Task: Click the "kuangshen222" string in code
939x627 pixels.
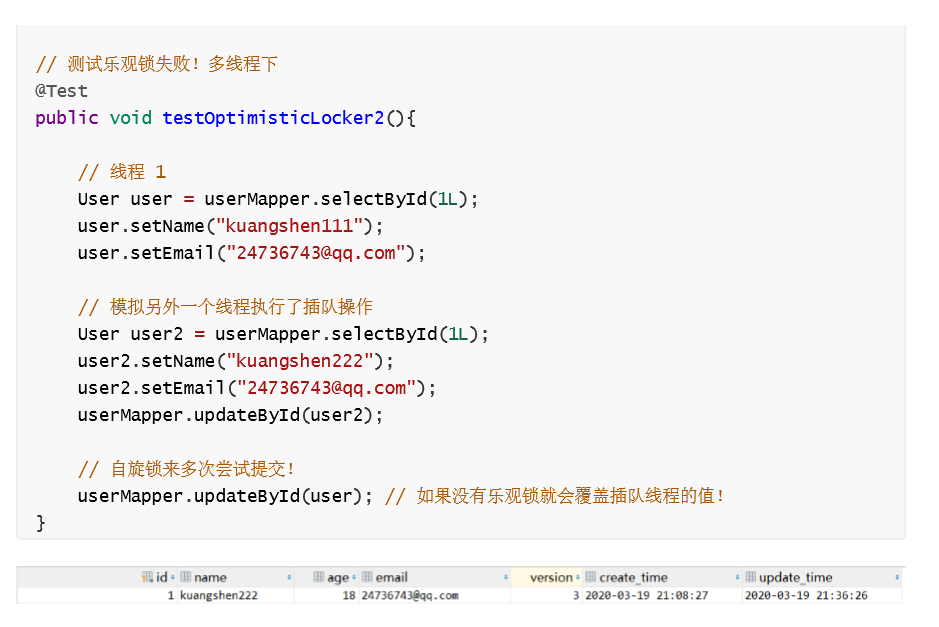Action: (x=299, y=361)
